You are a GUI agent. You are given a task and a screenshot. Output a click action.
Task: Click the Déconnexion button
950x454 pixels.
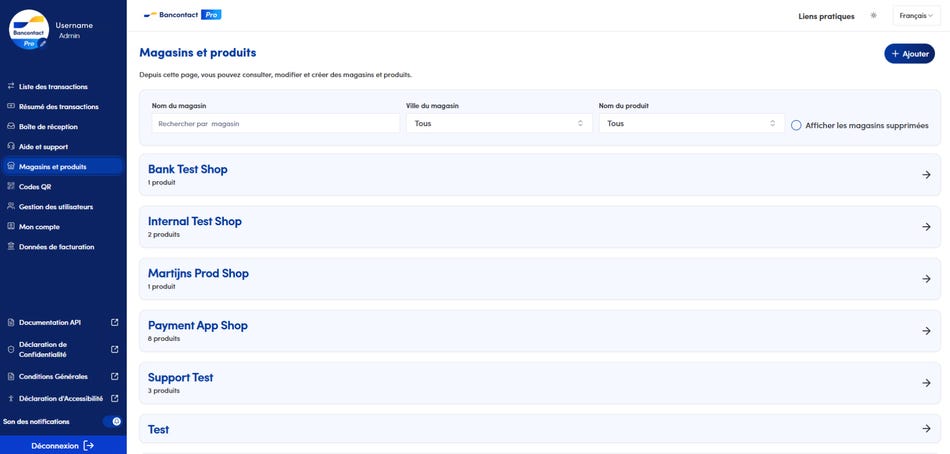[63, 446]
